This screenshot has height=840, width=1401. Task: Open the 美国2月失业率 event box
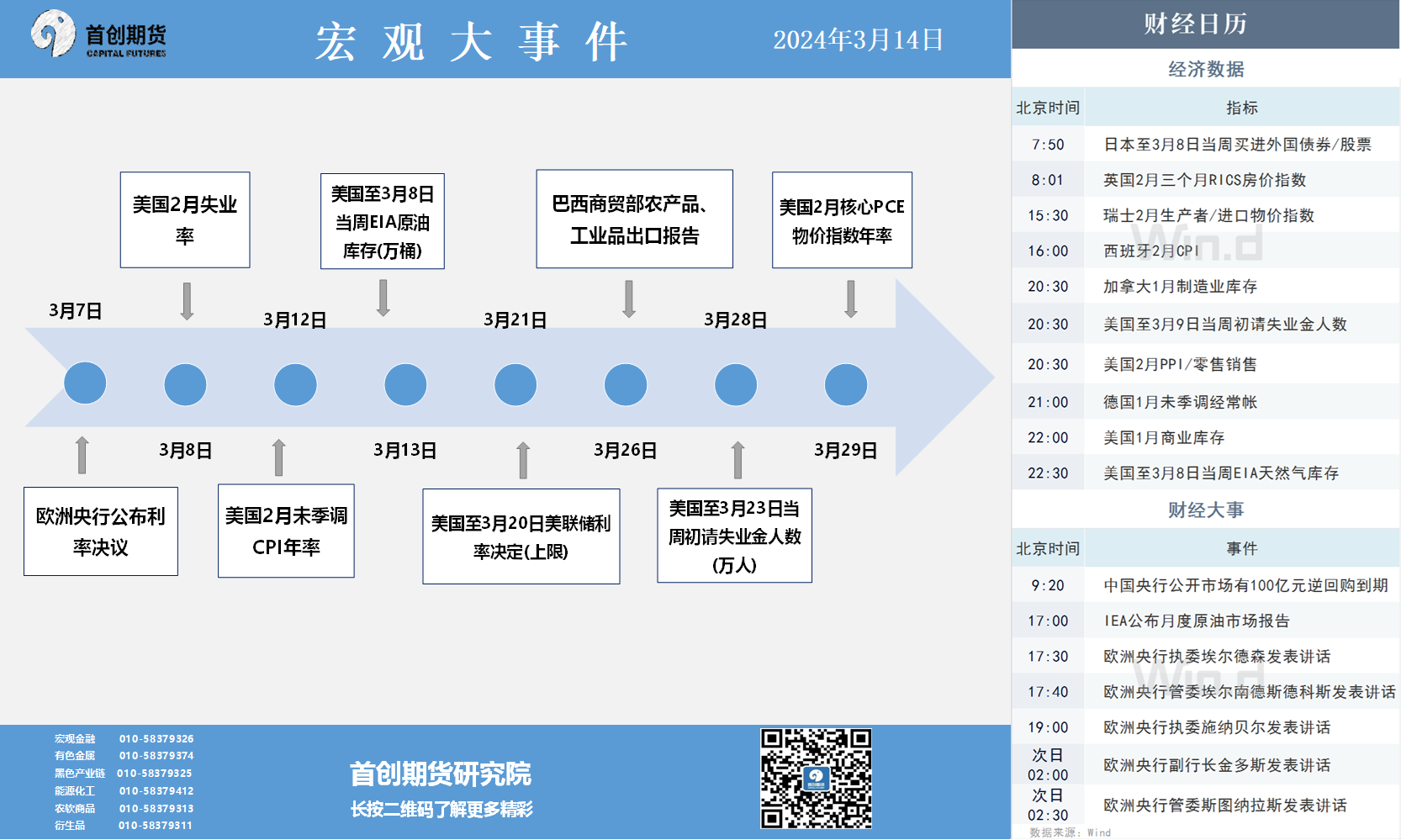click(x=185, y=219)
